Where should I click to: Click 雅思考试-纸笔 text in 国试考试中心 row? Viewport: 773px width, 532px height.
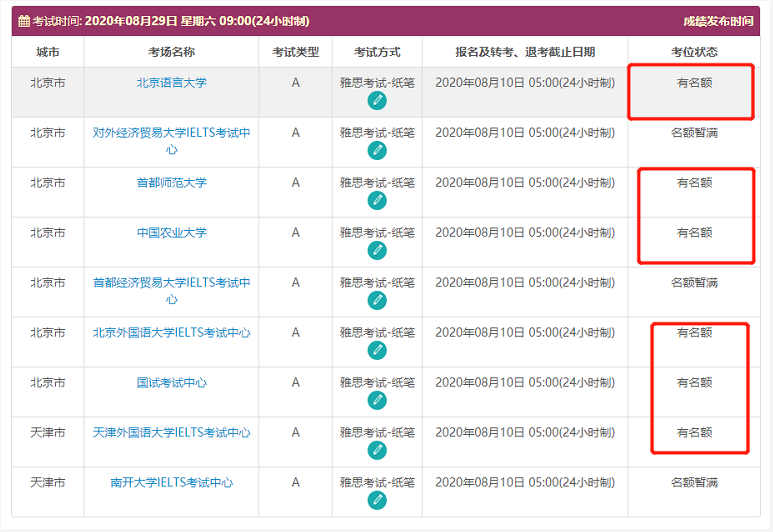pos(377,383)
